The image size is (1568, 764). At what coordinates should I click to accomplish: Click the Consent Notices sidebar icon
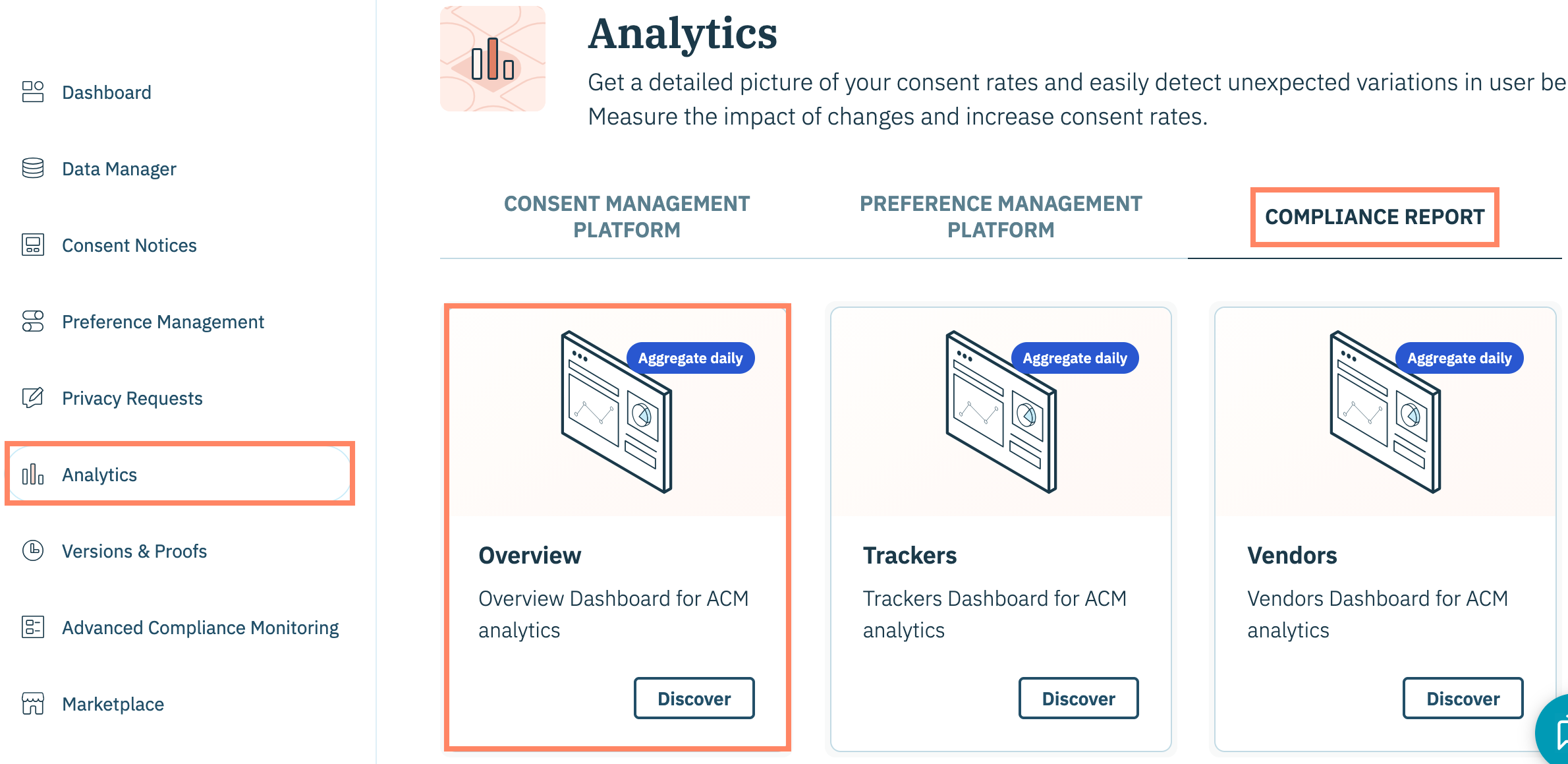33,245
